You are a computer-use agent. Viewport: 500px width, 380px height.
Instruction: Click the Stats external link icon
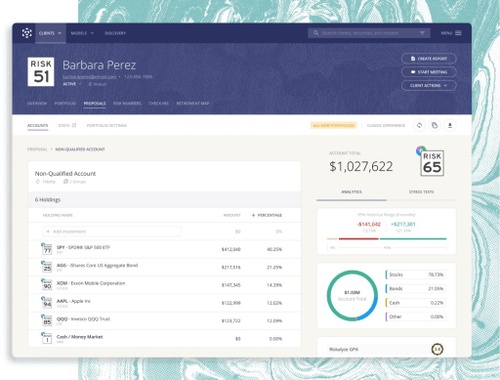tap(74, 125)
